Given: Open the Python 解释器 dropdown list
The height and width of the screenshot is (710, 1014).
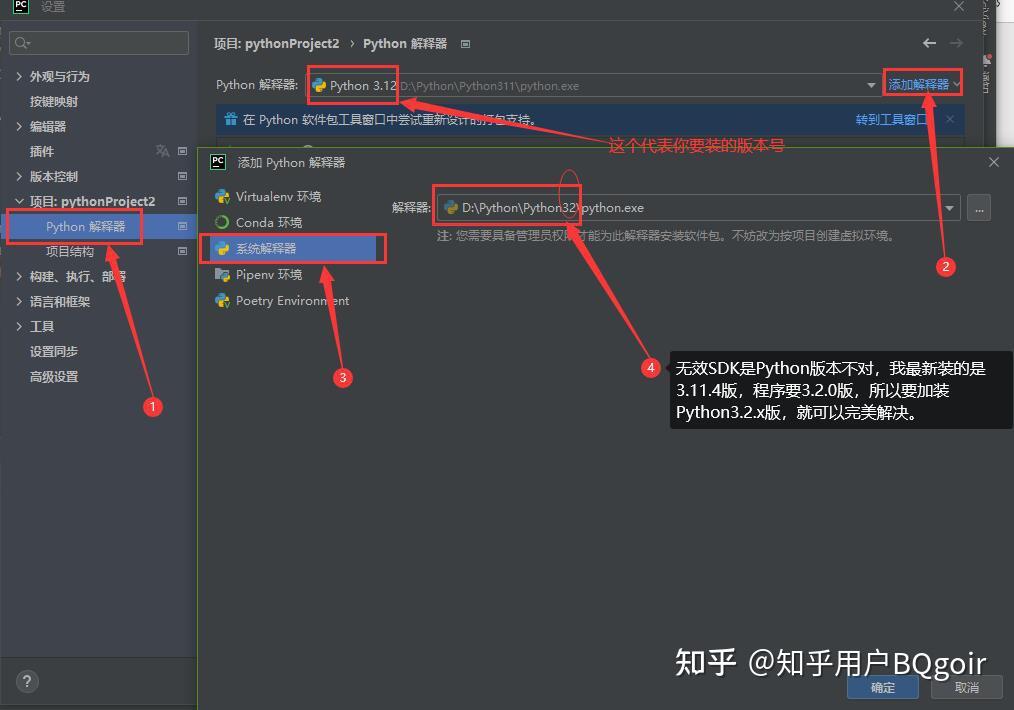Looking at the screenshot, I should [871, 85].
